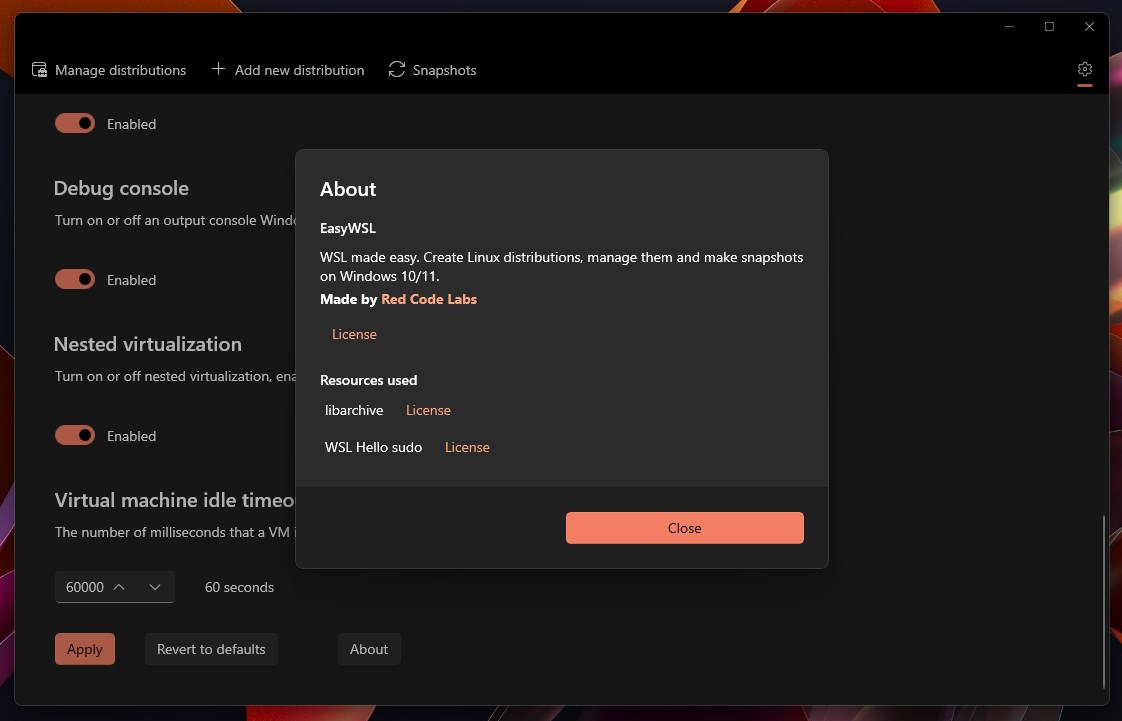Disable the Nested virtualization switch
Image resolution: width=1122 pixels, height=721 pixels.
click(75, 435)
